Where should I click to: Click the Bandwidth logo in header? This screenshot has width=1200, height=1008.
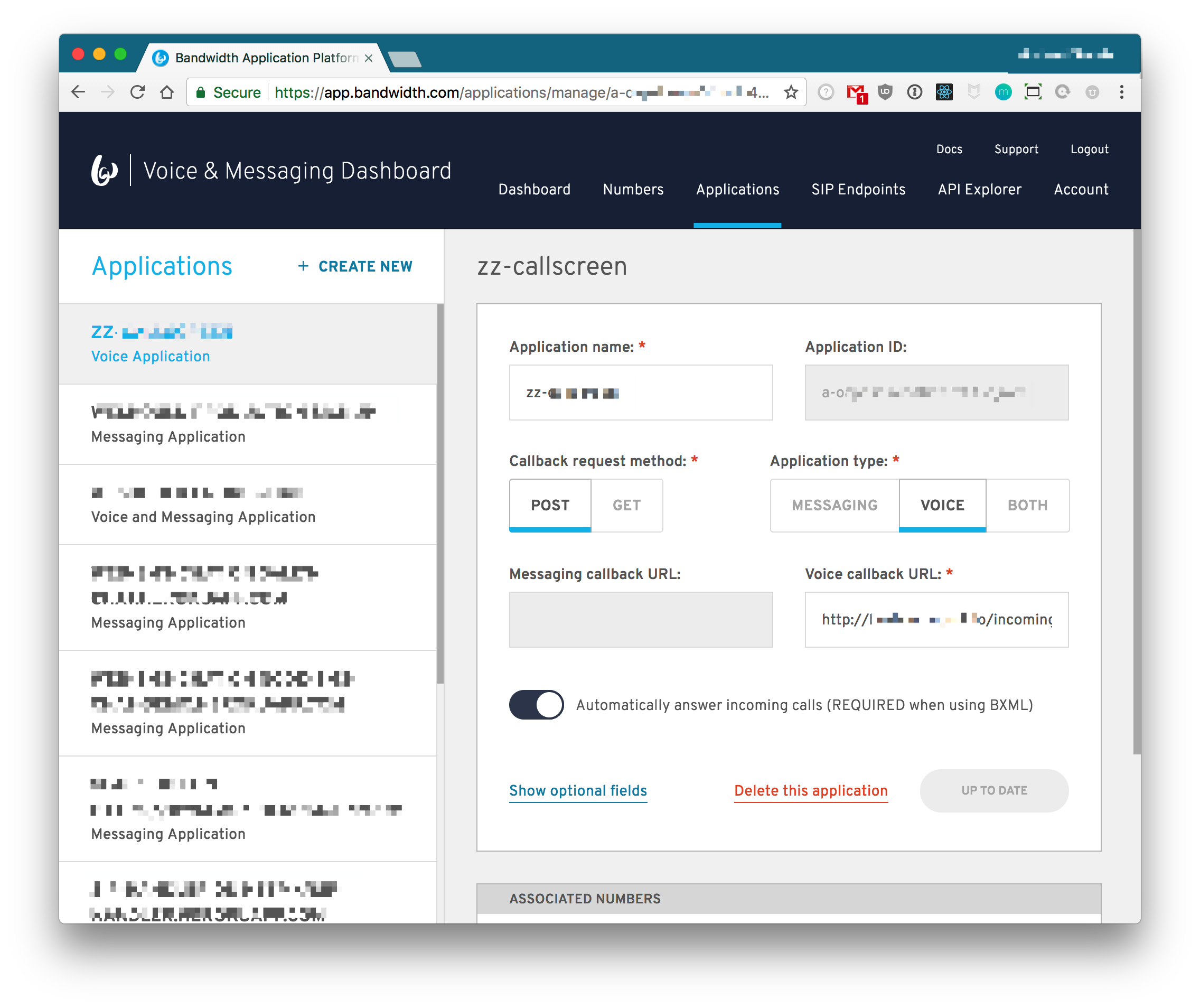105,170
